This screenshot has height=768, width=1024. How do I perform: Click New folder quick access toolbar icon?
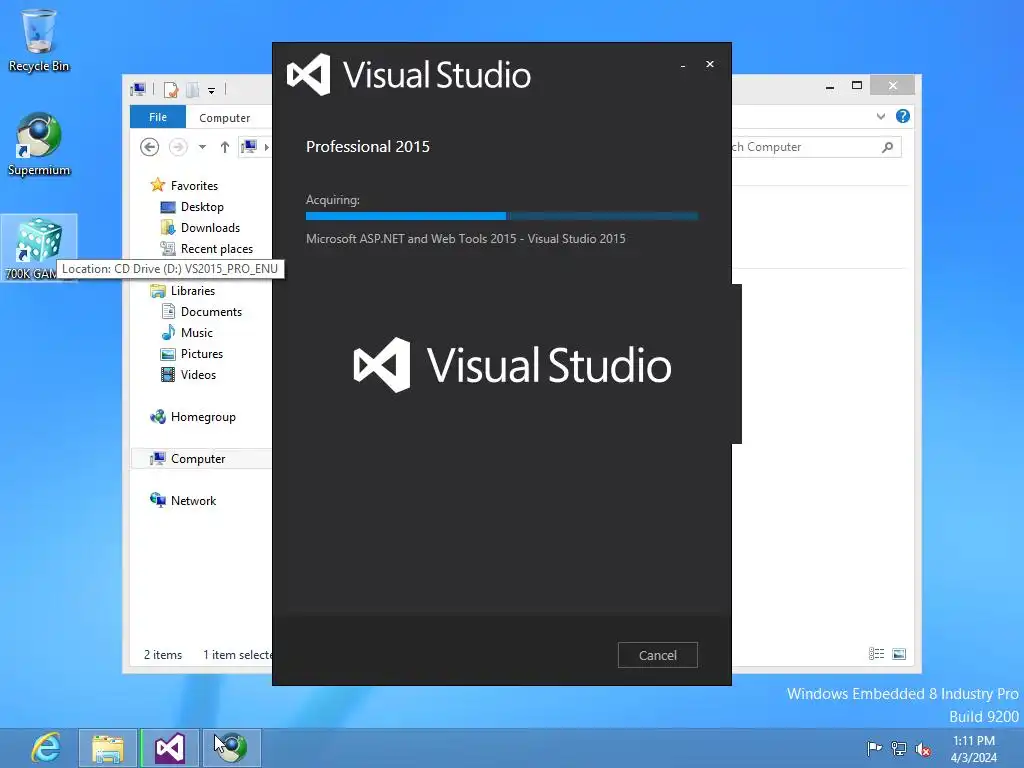pyautogui.click(x=193, y=89)
